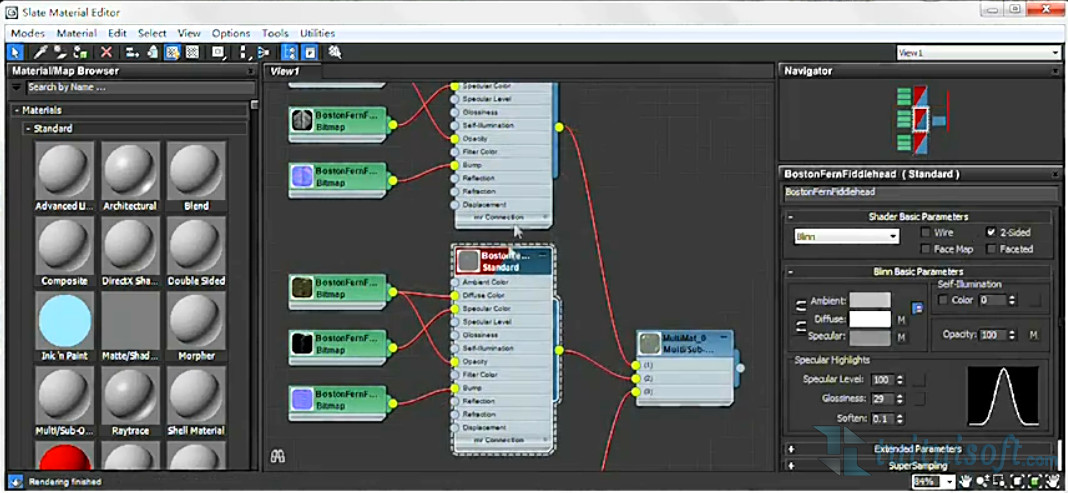Click the Diffuse map M button

click(x=902, y=320)
